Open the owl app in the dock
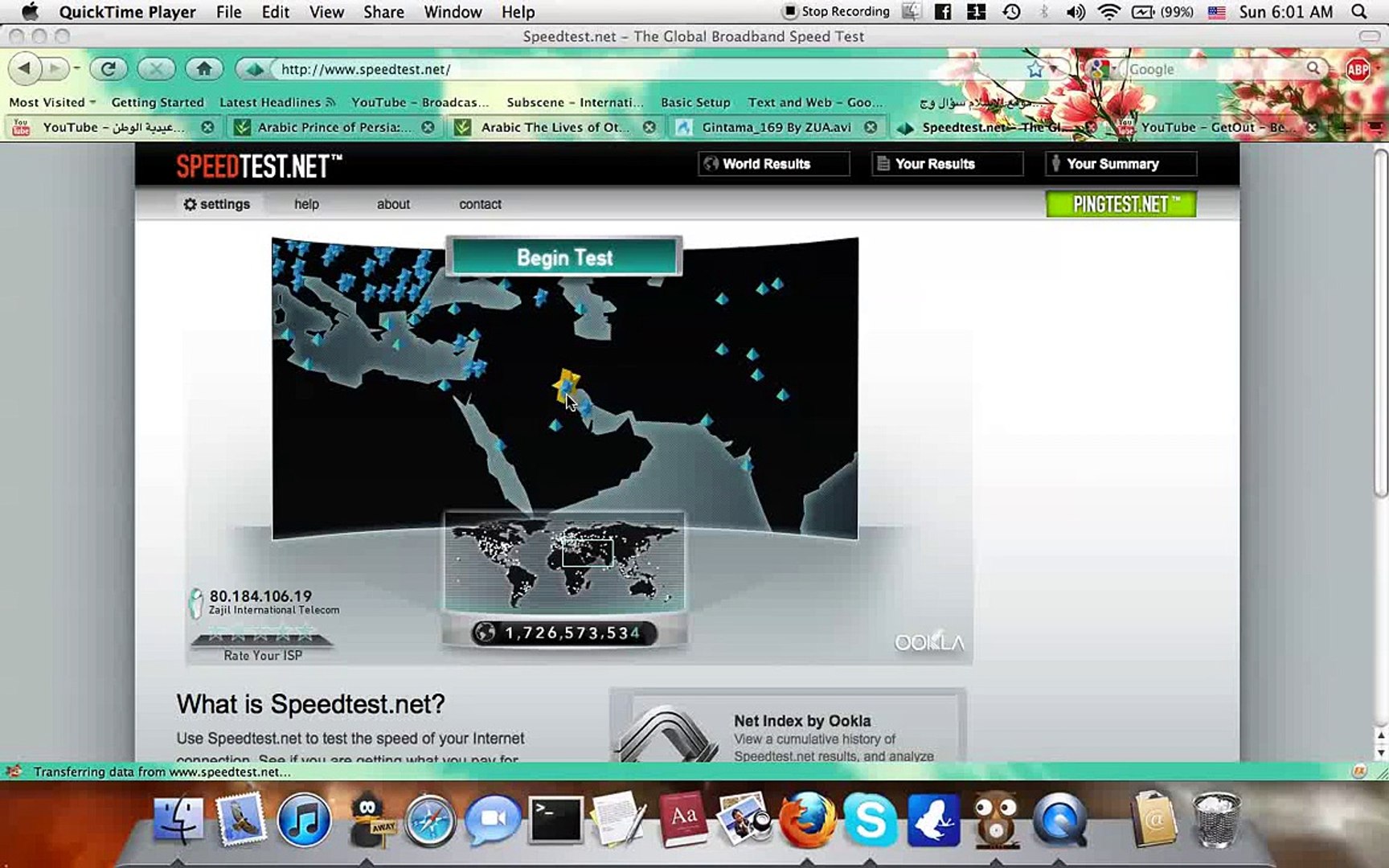 pyautogui.click(x=996, y=820)
